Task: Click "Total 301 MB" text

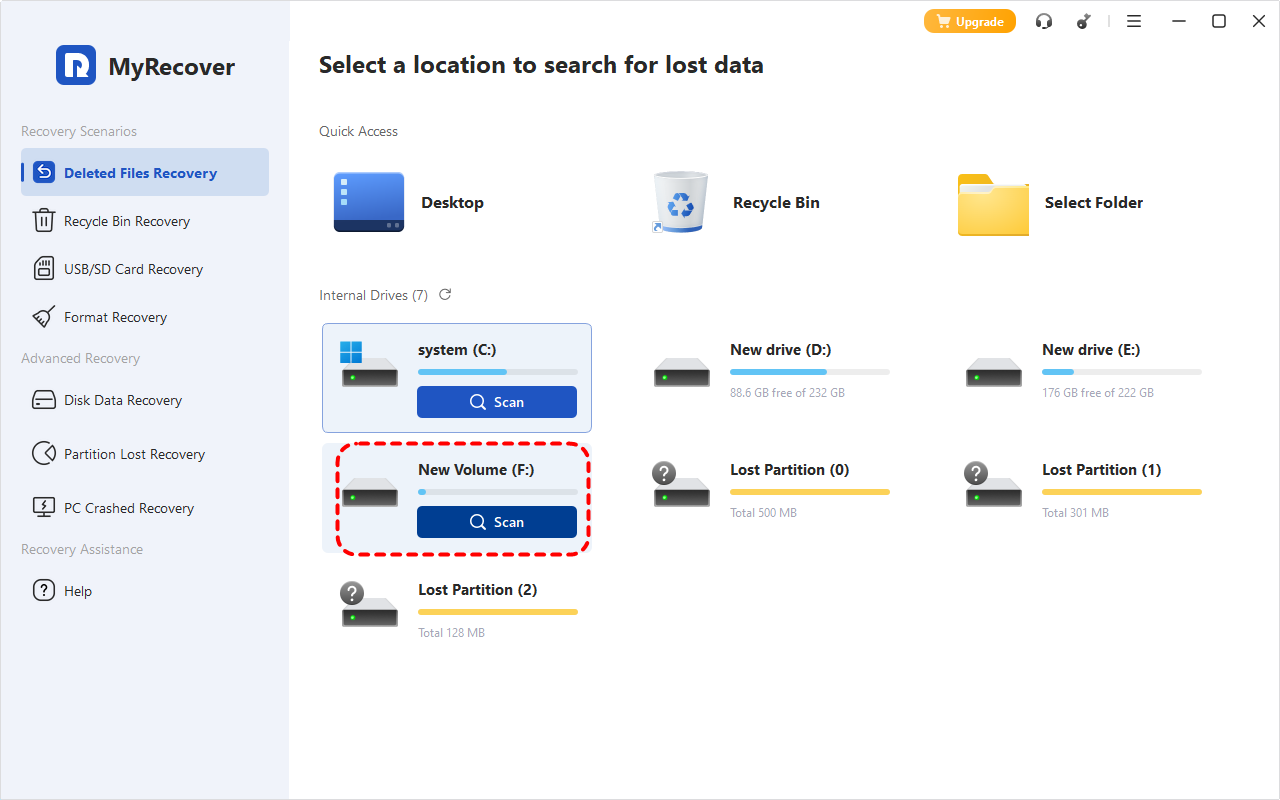Action: tap(1075, 513)
